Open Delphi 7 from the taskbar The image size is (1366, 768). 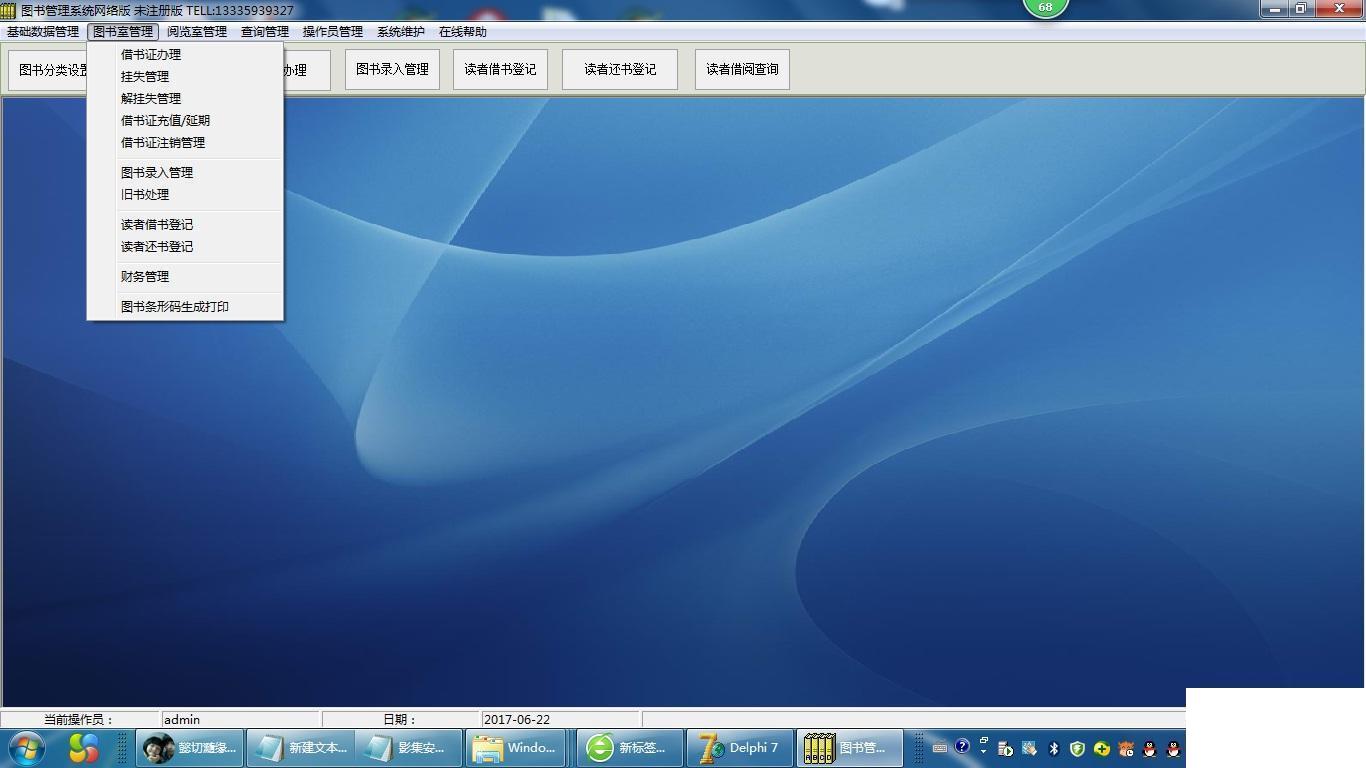(x=740, y=748)
